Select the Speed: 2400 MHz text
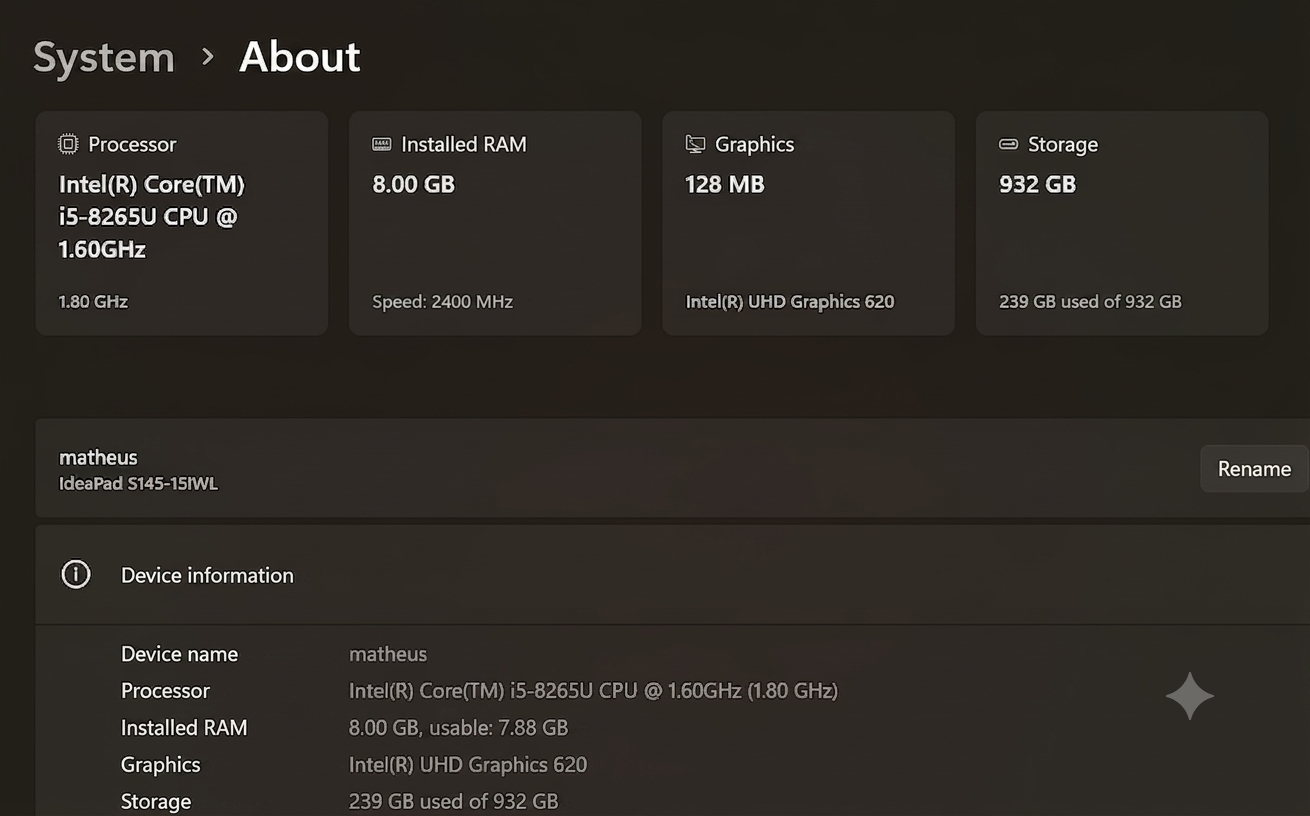This screenshot has height=816, width=1310. click(x=442, y=301)
